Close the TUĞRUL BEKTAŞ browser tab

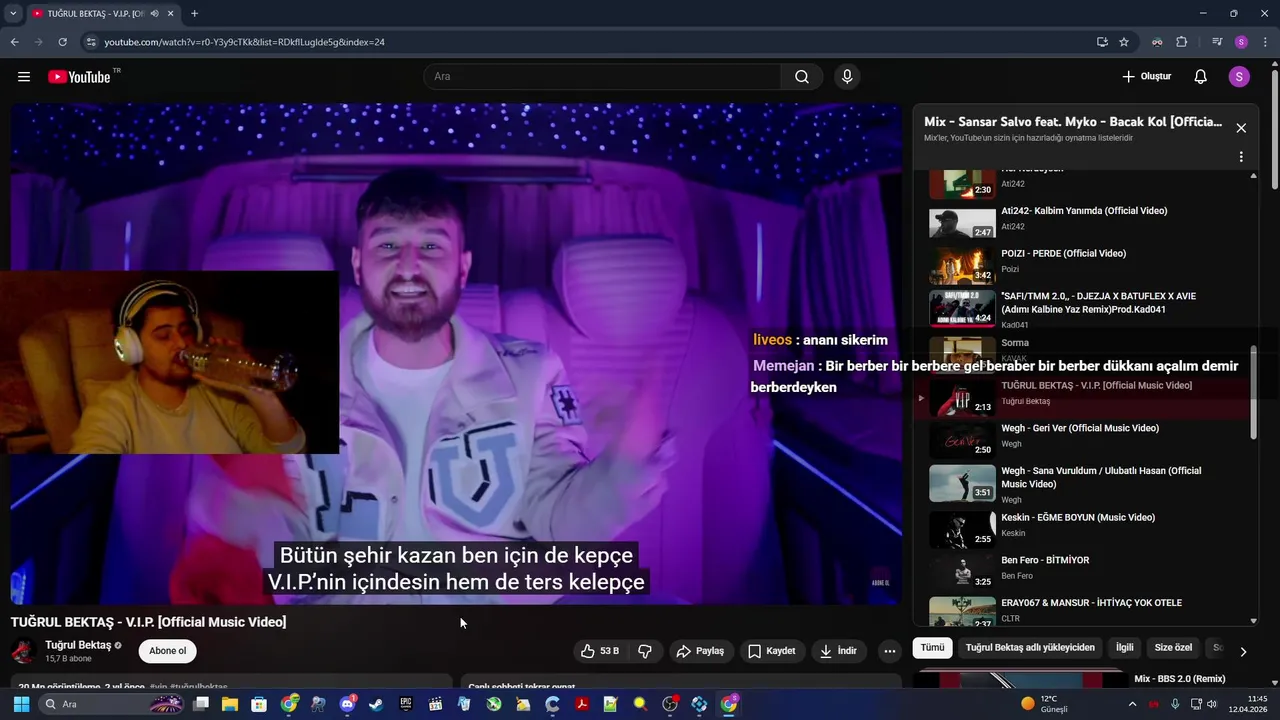click(170, 14)
